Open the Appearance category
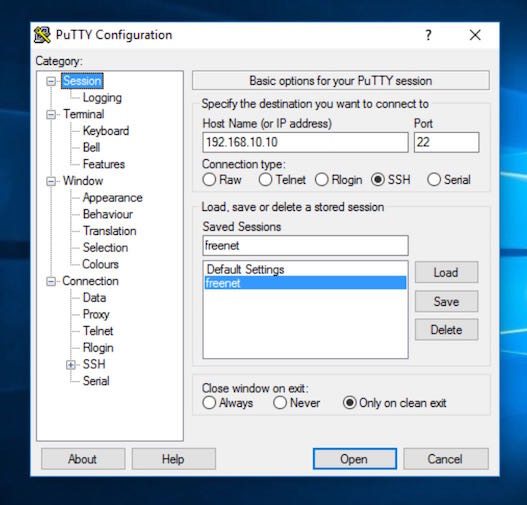 coord(113,198)
